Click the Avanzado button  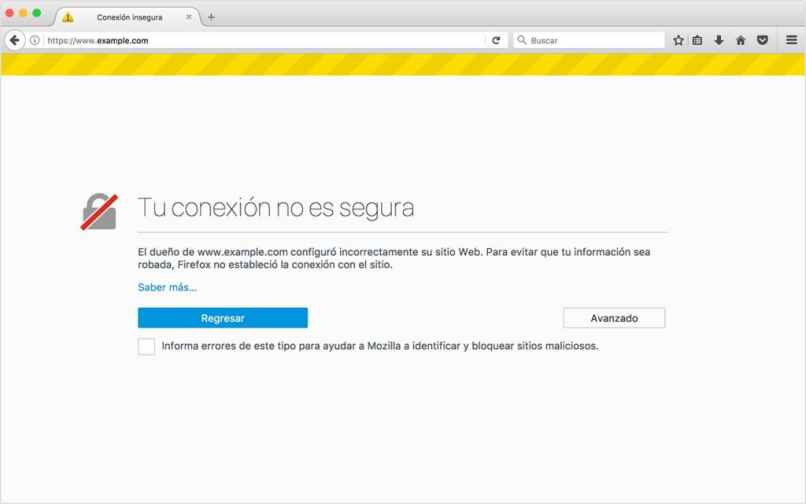coord(614,318)
